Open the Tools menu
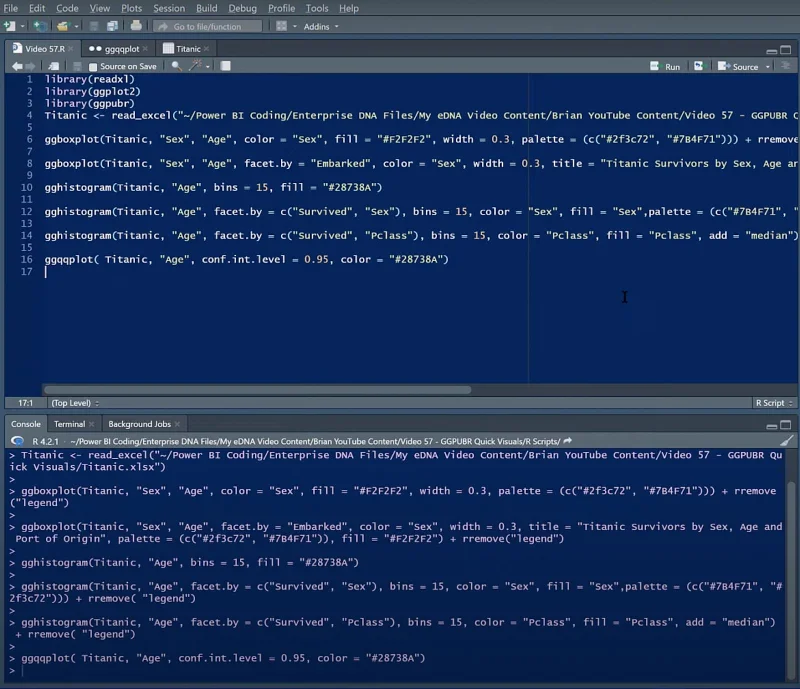The width and height of the screenshot is (800, 689). point(317,8)
